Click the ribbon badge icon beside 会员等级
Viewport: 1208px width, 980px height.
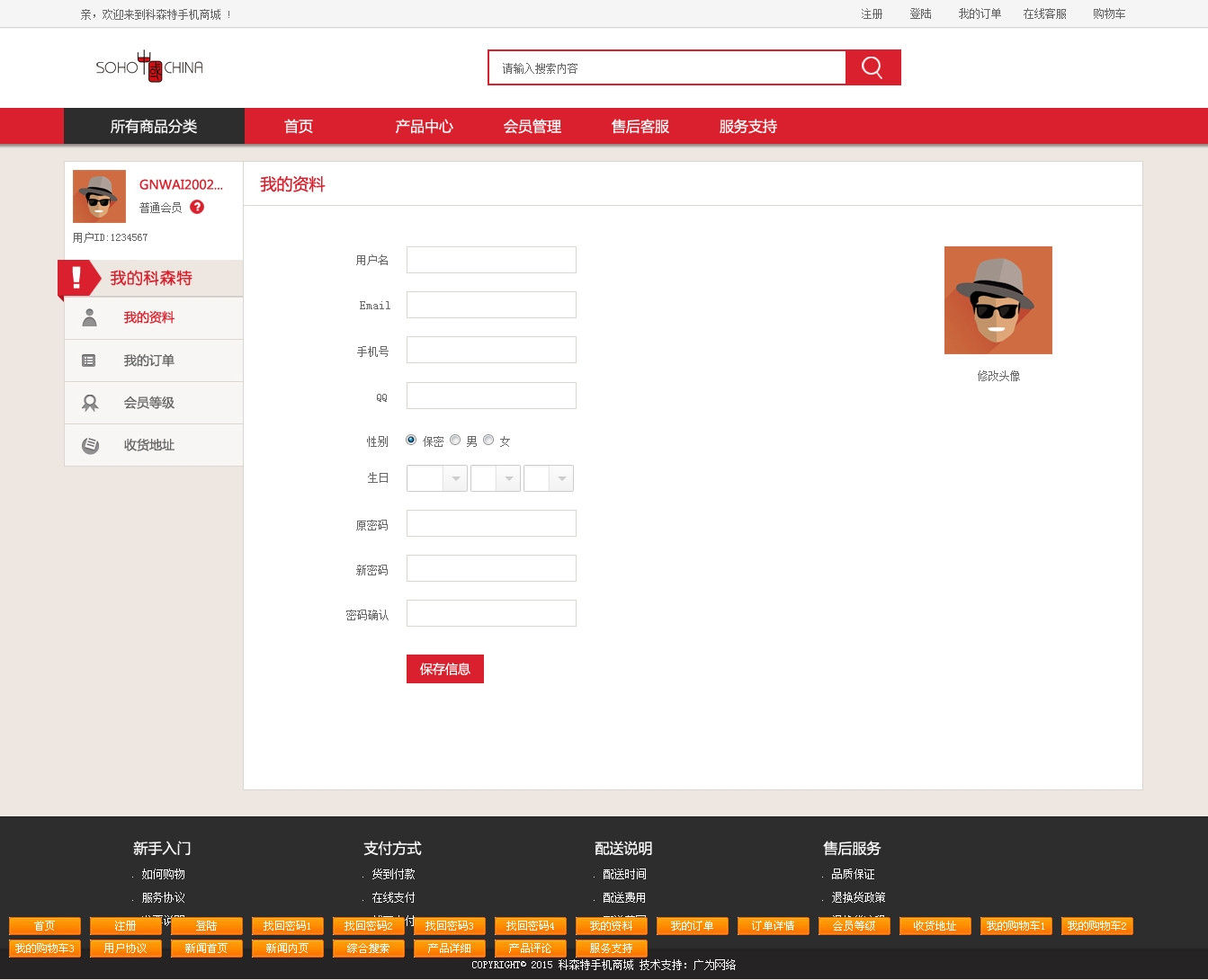(90, 403)
